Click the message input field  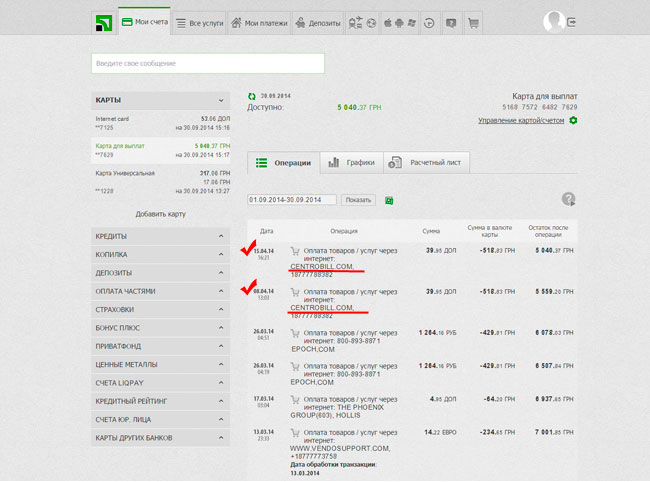click(208, 63)
